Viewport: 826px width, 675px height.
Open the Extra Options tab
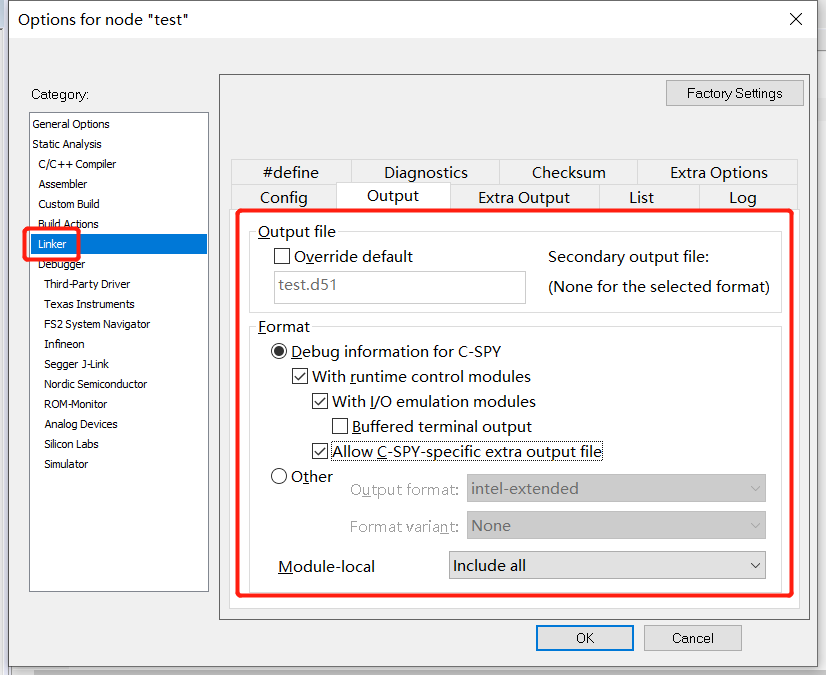(718, 172)
